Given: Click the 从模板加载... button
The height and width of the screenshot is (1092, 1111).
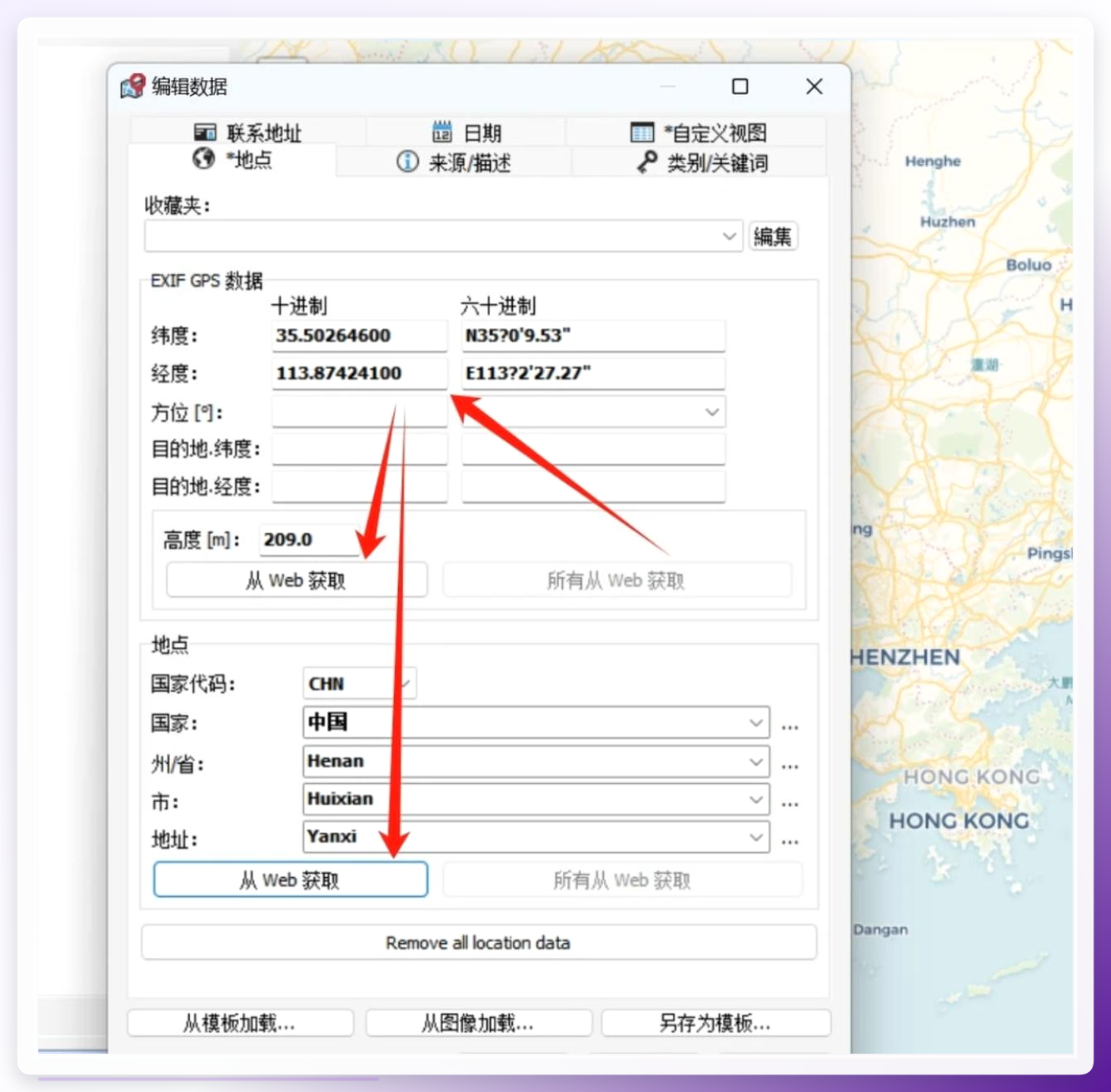Looking at the screenshot, I should click(x=240, y=1023).
